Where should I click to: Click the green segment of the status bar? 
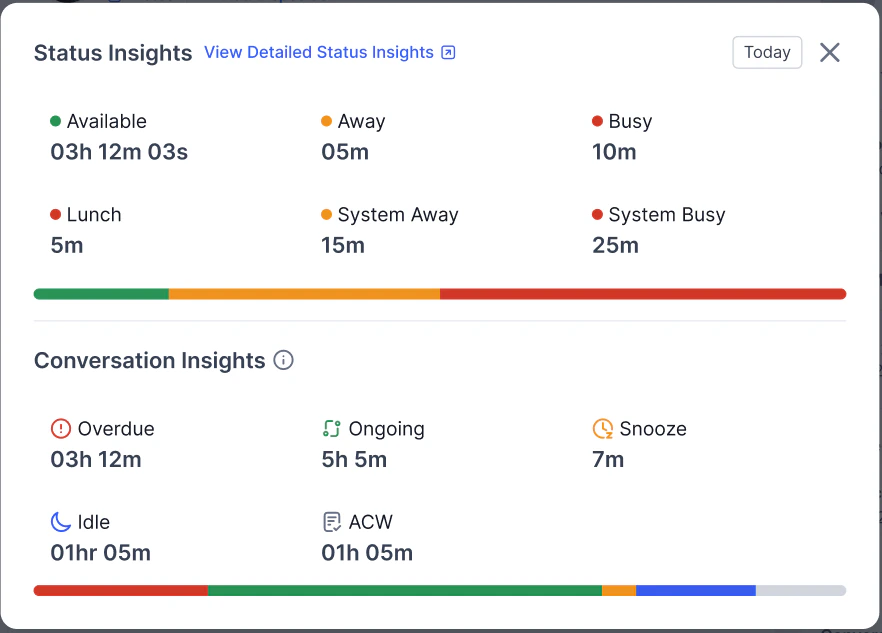point(100,293)
